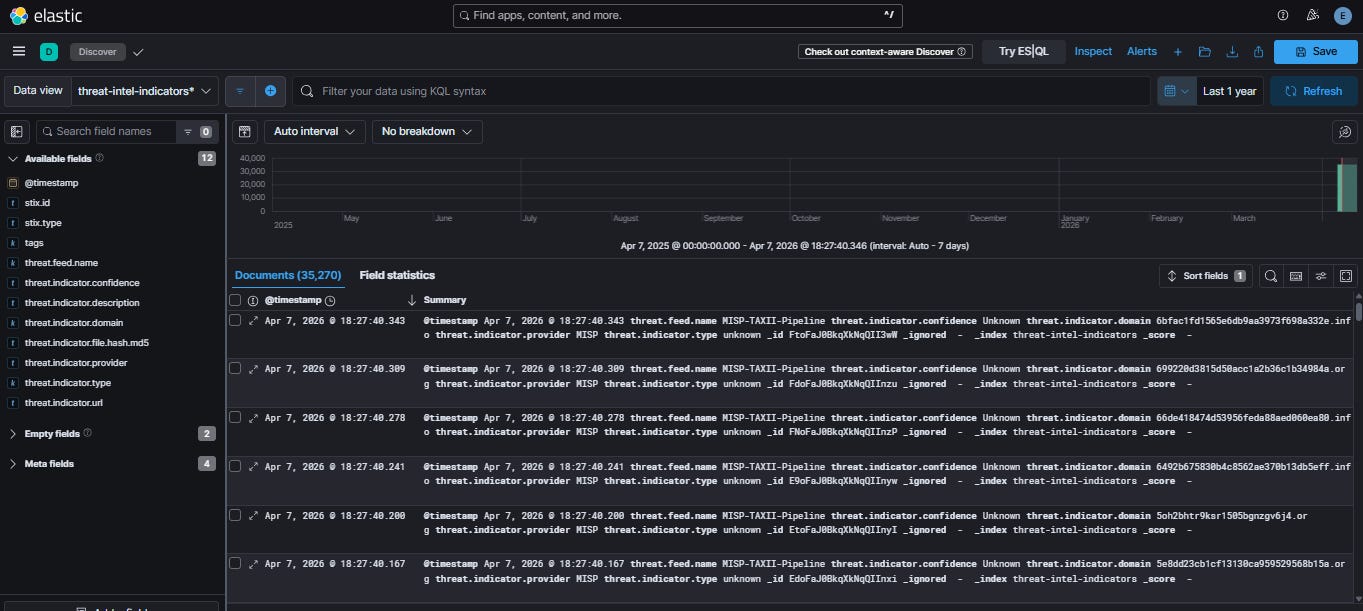Click Check out context-aware Discover

(885, 51)
